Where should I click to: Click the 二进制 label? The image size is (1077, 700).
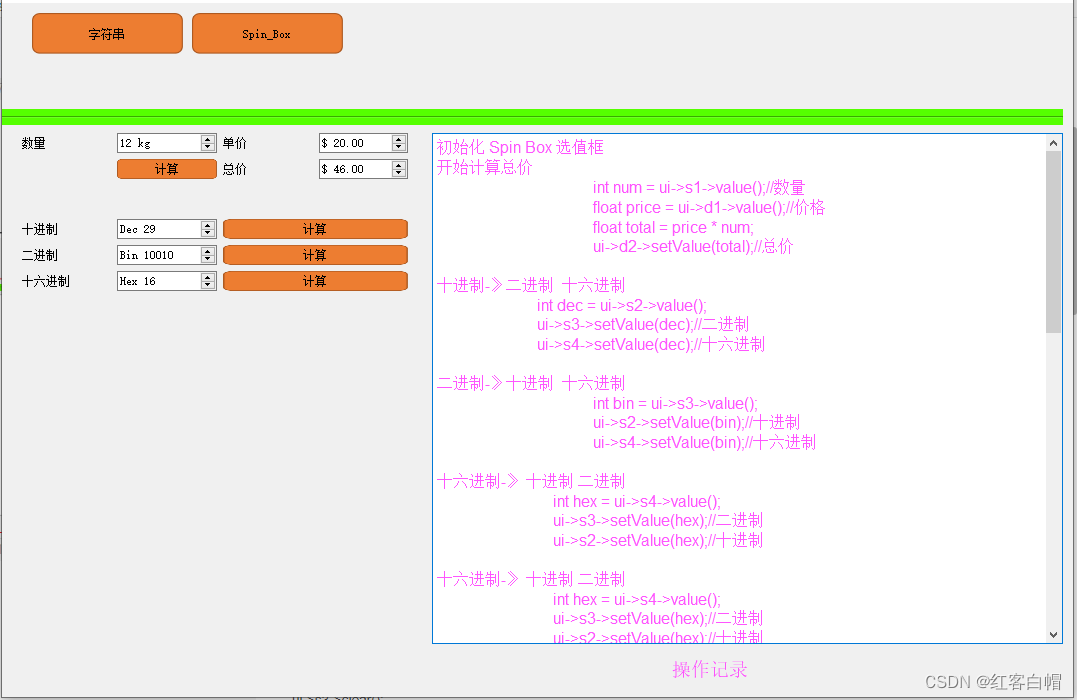pos(40,256)
